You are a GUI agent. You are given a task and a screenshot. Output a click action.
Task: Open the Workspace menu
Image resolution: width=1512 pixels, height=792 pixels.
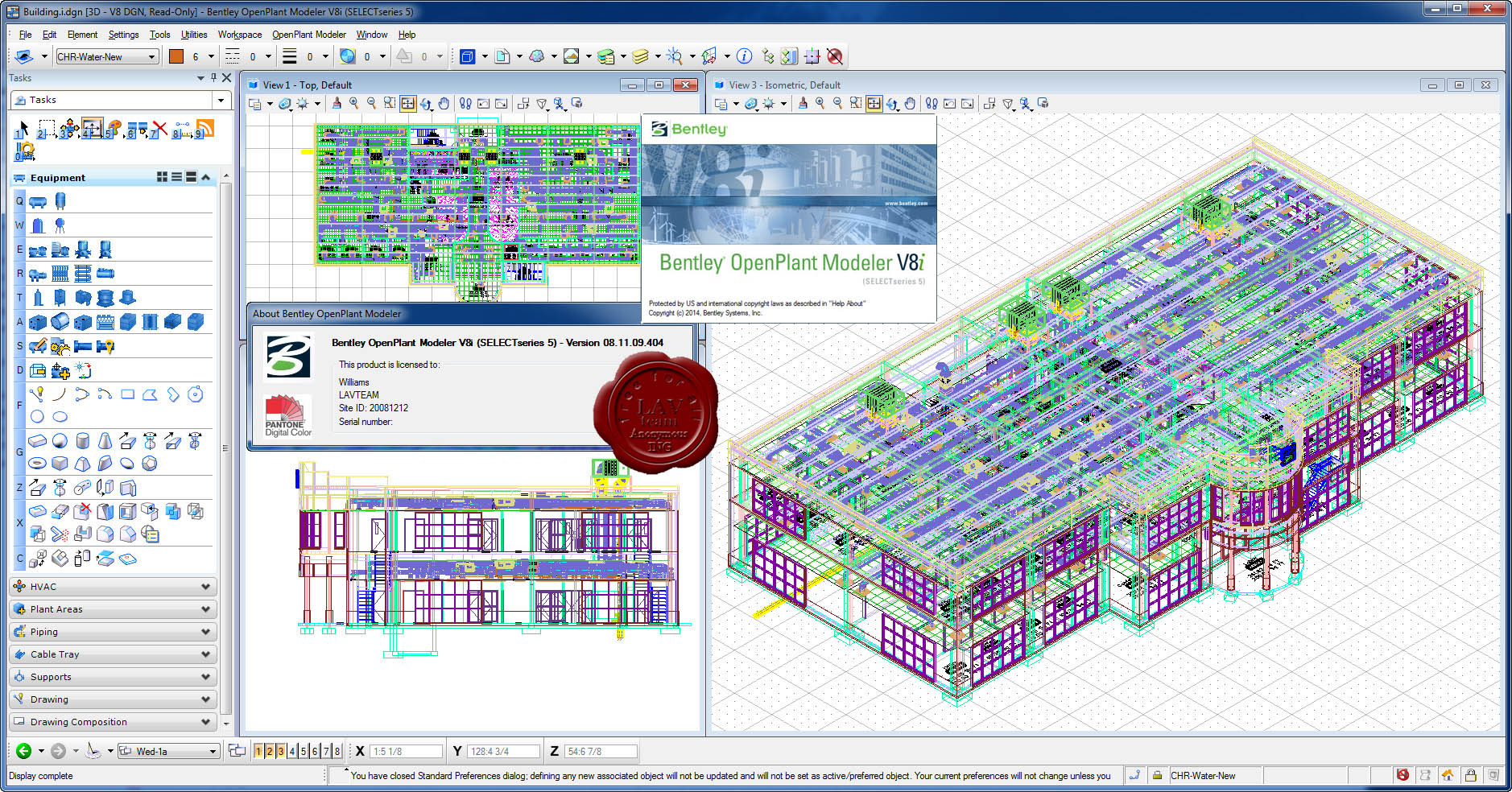coord(240,35)
